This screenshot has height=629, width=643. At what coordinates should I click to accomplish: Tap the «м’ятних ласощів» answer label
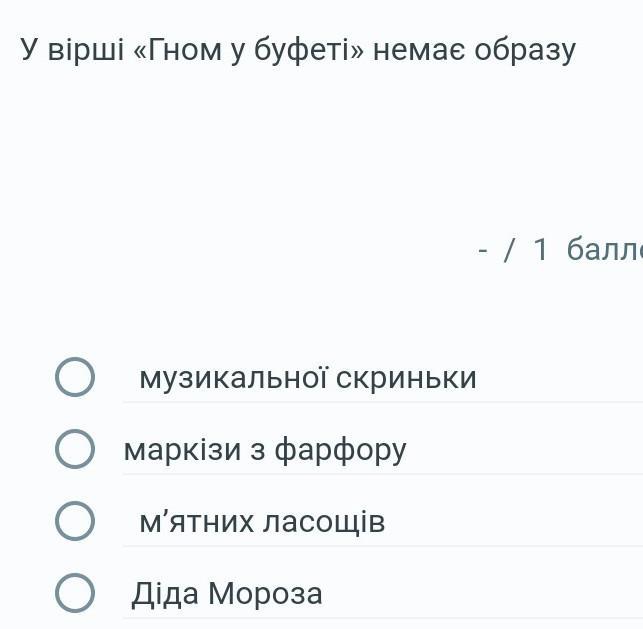pyautogui.click(x=262, y=522)
